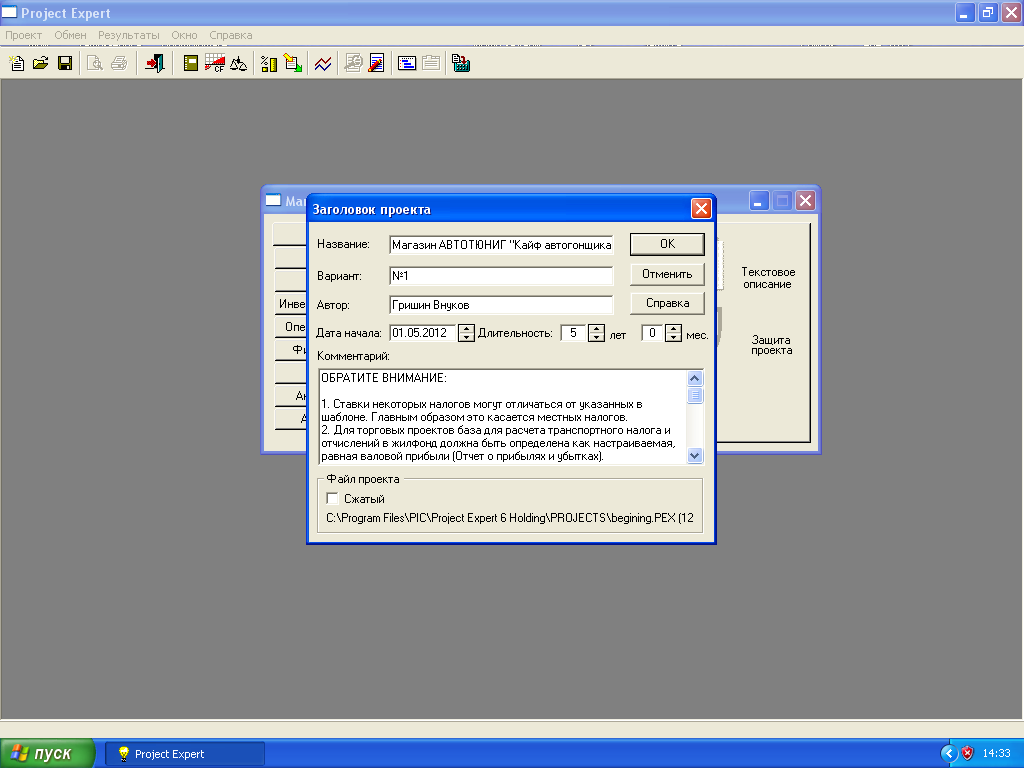Viewport: 1024px width, 768px height.
Task: Click the percent and ruler toolbar icon
Action: click(269, 63)
